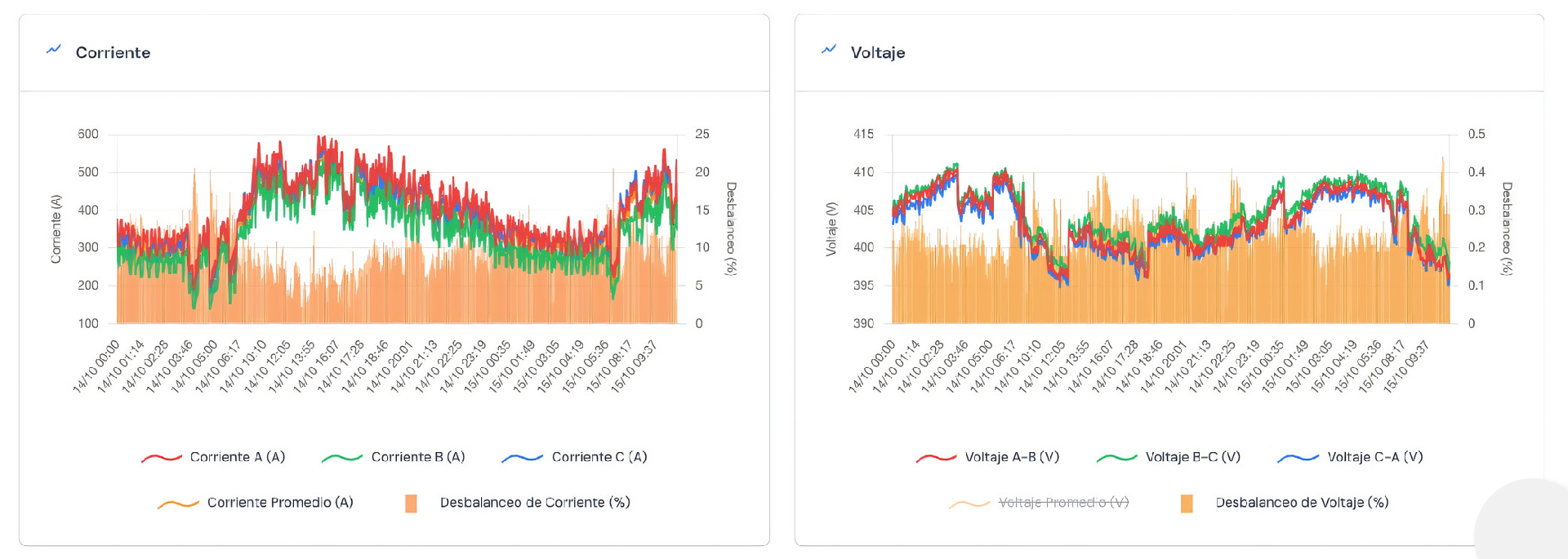
Task: Click the Corriente (A) vertical axis label
Action: [x=56, y=229]
